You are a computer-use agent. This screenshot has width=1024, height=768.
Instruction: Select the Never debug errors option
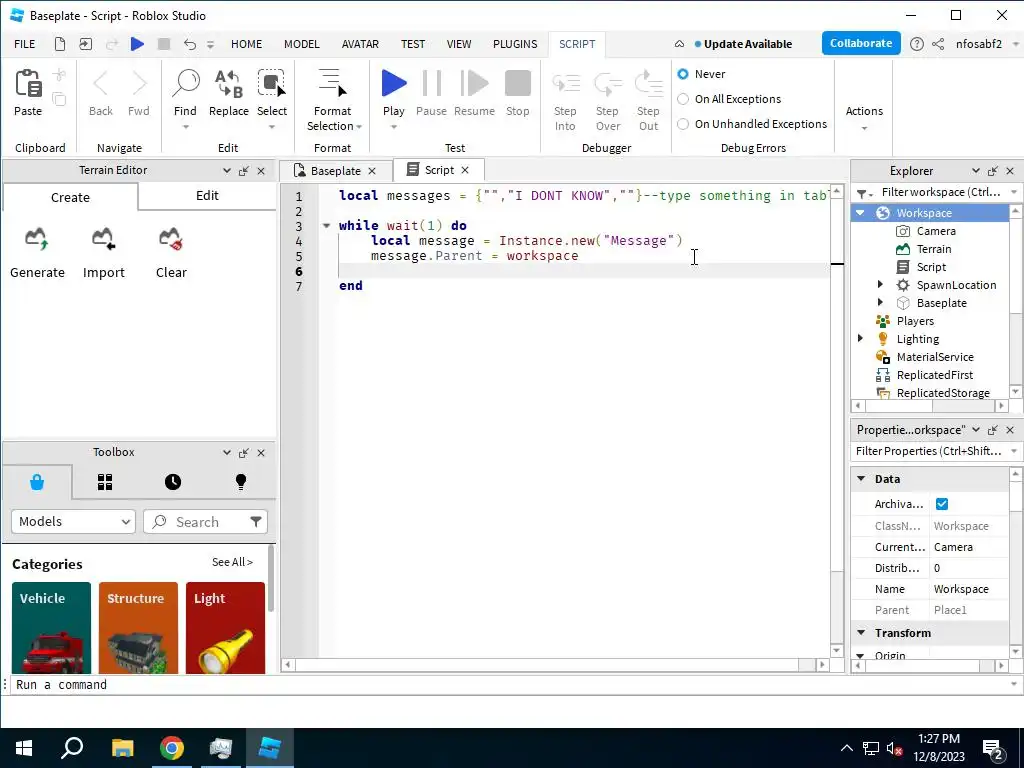pos(683,74)
